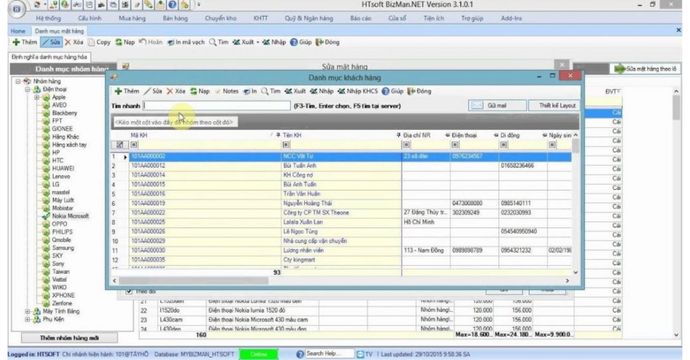
Task: Click vertical scrollbar of main item grid
Action: (x=676, y=107)
